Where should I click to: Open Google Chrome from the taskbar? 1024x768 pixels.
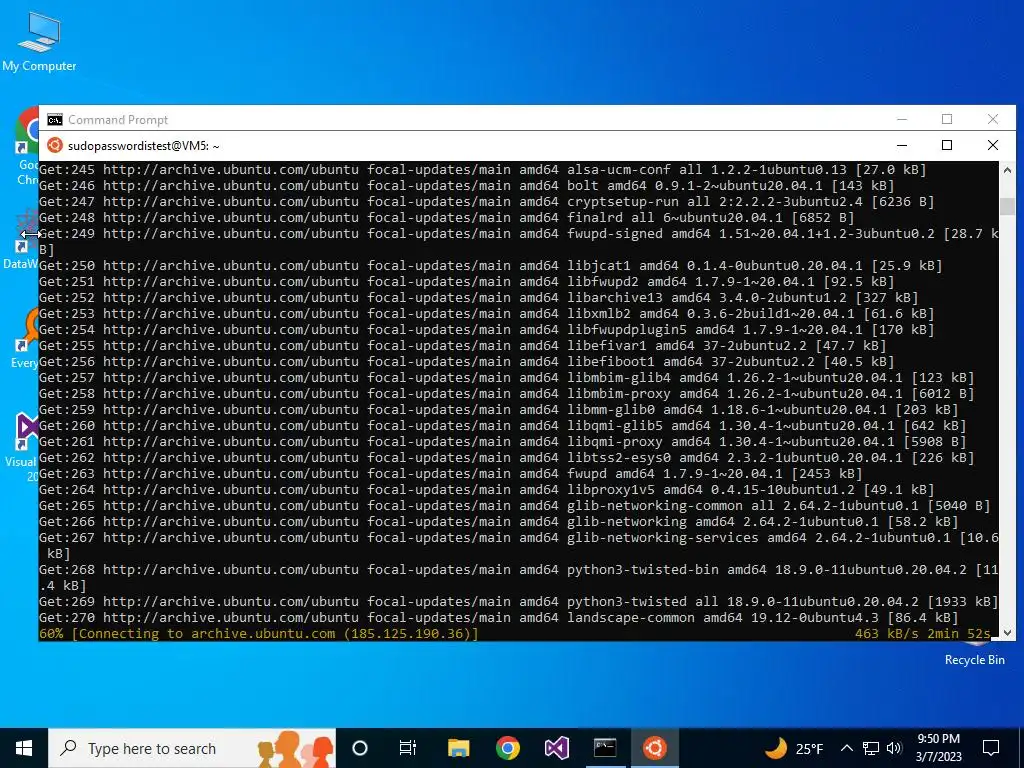coord(507,748)
